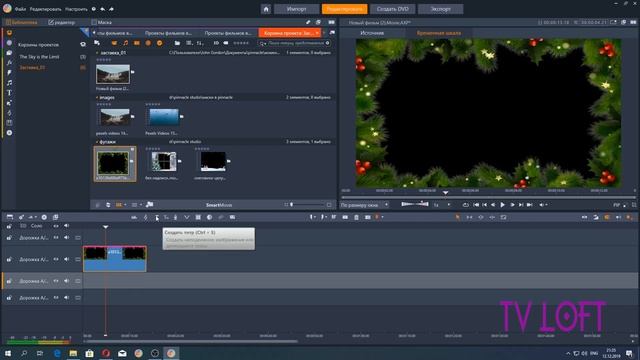Lock the bottom Дорожка A/V track
Image resolution: width=640 pixels, height=360 pixels.
pos(9,298)
